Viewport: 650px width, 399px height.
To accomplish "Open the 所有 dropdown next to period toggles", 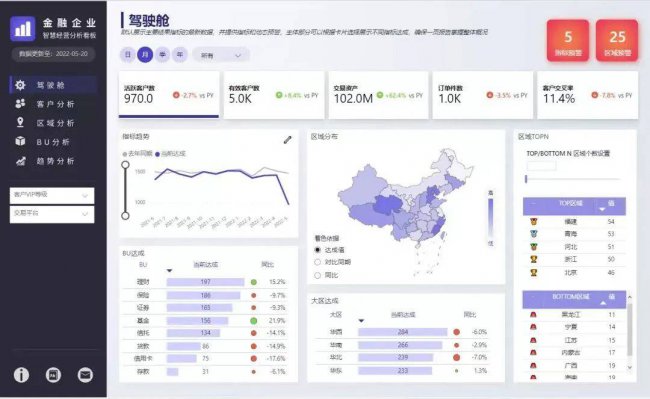I will tap(221, 55).
